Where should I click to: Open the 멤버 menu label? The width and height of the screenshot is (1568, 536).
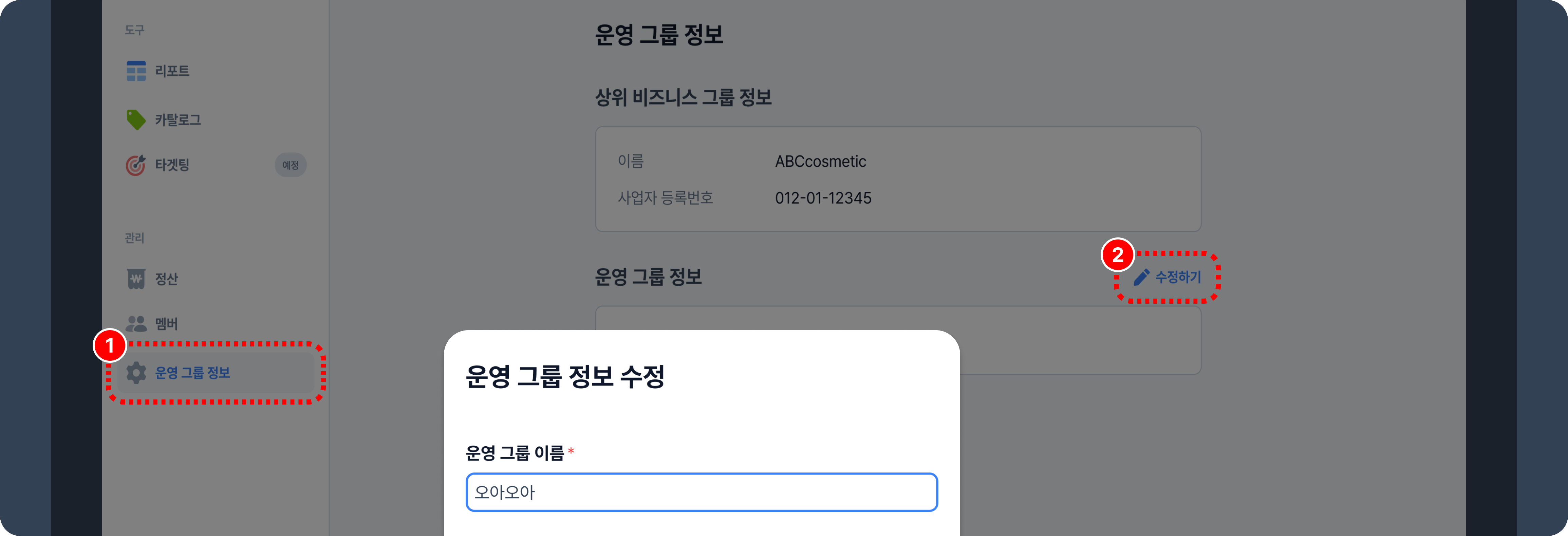click(x=166, y=324)
